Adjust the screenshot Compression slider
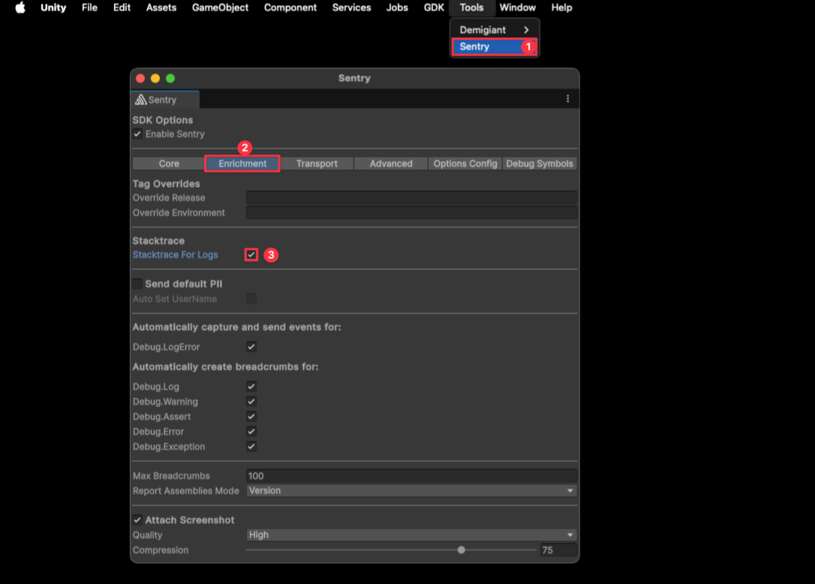The image size is (815, 584). coord(461,549)
